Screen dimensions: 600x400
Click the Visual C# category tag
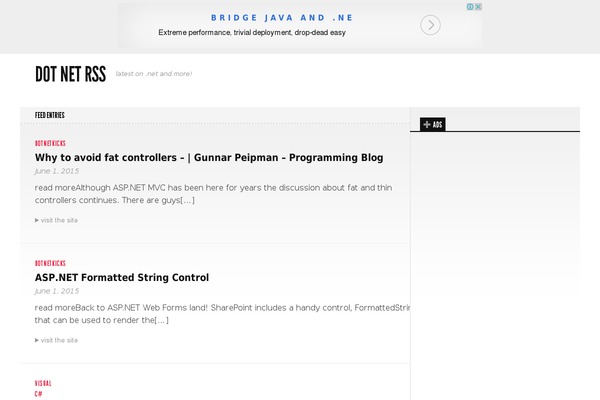click(x=43, y=389)
